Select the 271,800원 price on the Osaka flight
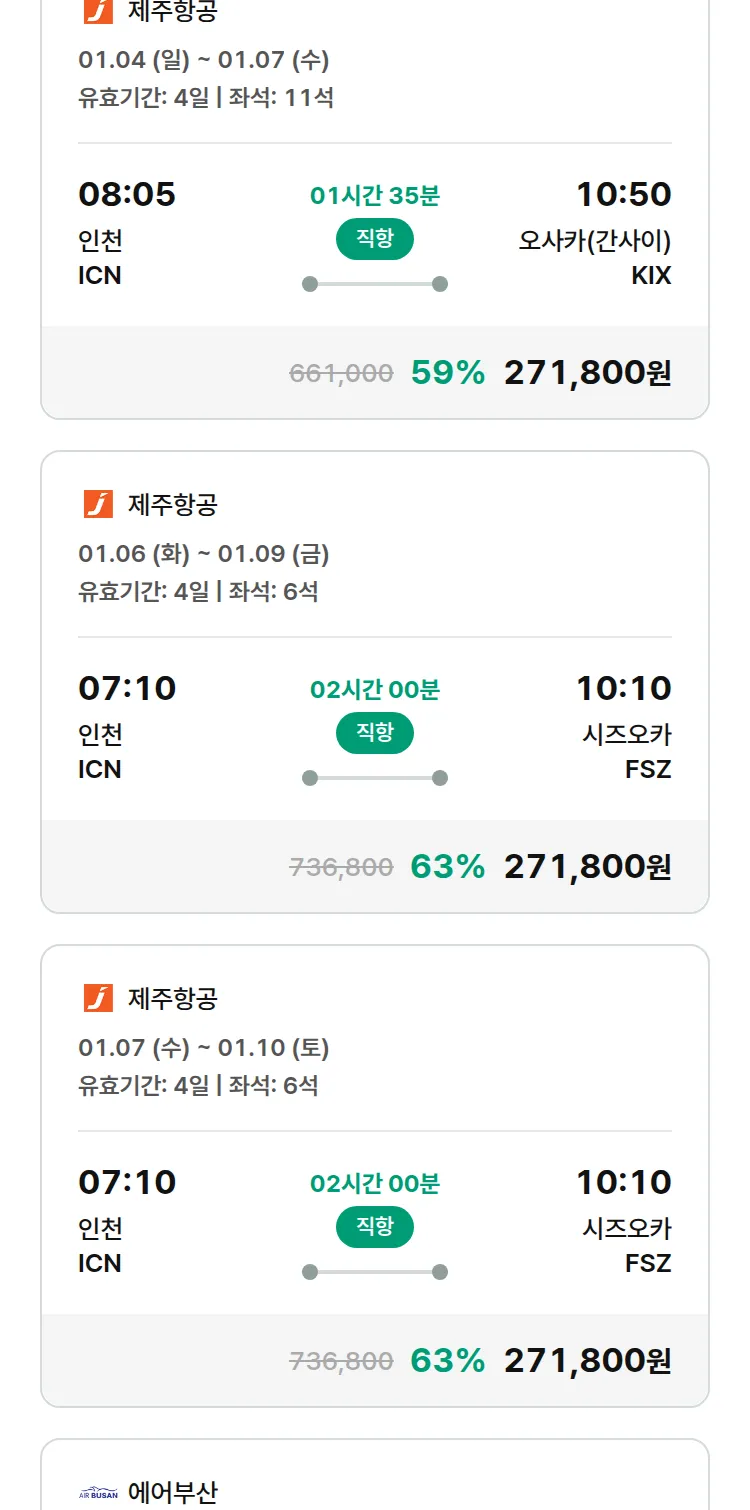Viewport: 750px width, 1510px height. click(x=587, y=373)
